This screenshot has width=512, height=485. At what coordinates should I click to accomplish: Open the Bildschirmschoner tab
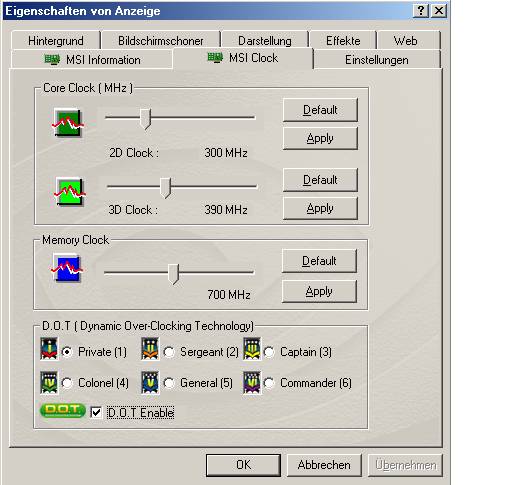pos(161,41)
